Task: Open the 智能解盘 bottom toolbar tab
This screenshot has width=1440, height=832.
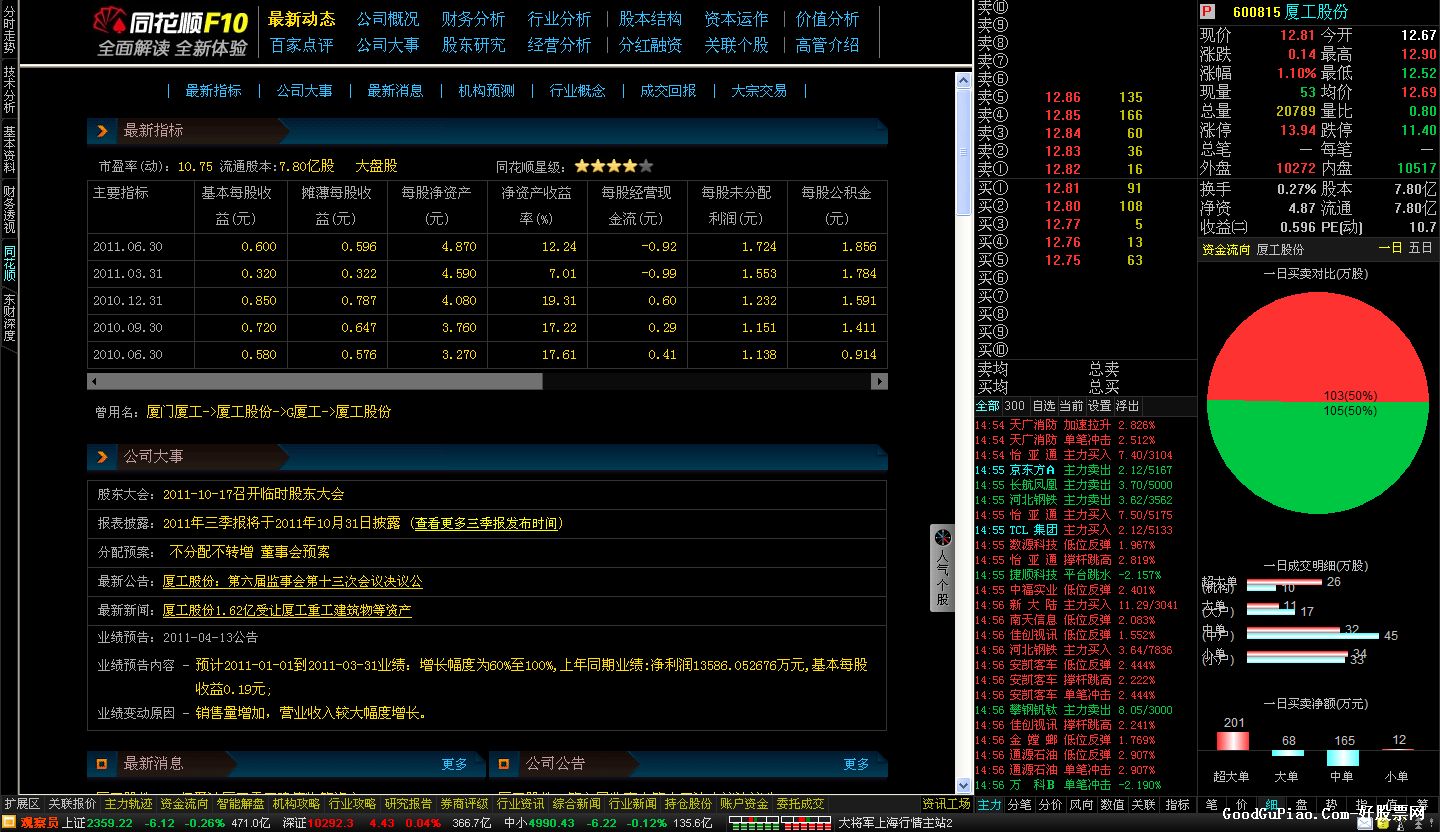Action: (x=241, y=804)
